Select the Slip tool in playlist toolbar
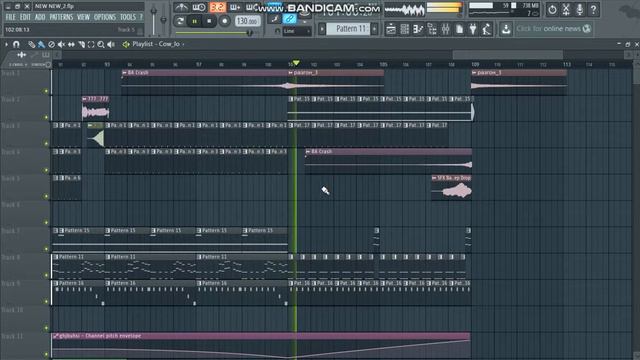The width and height of the screenshot is (640, 360). click(x=71, y=44)
